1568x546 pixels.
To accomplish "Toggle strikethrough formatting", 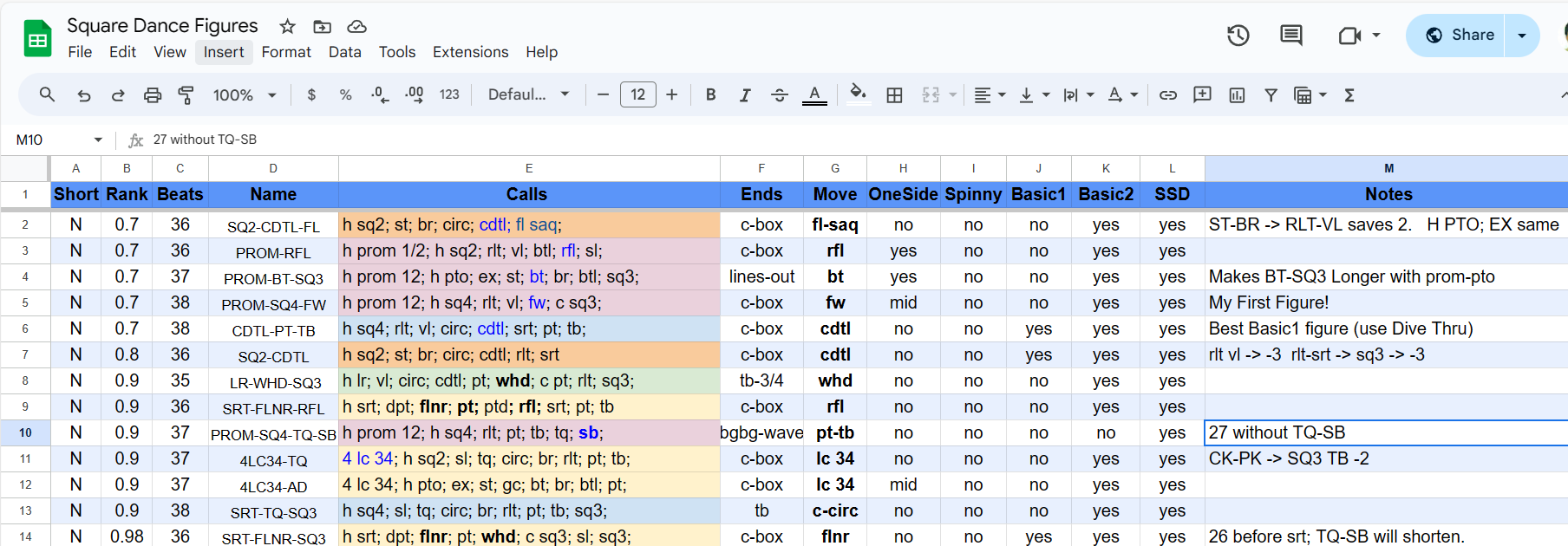I will coord(780,95).
